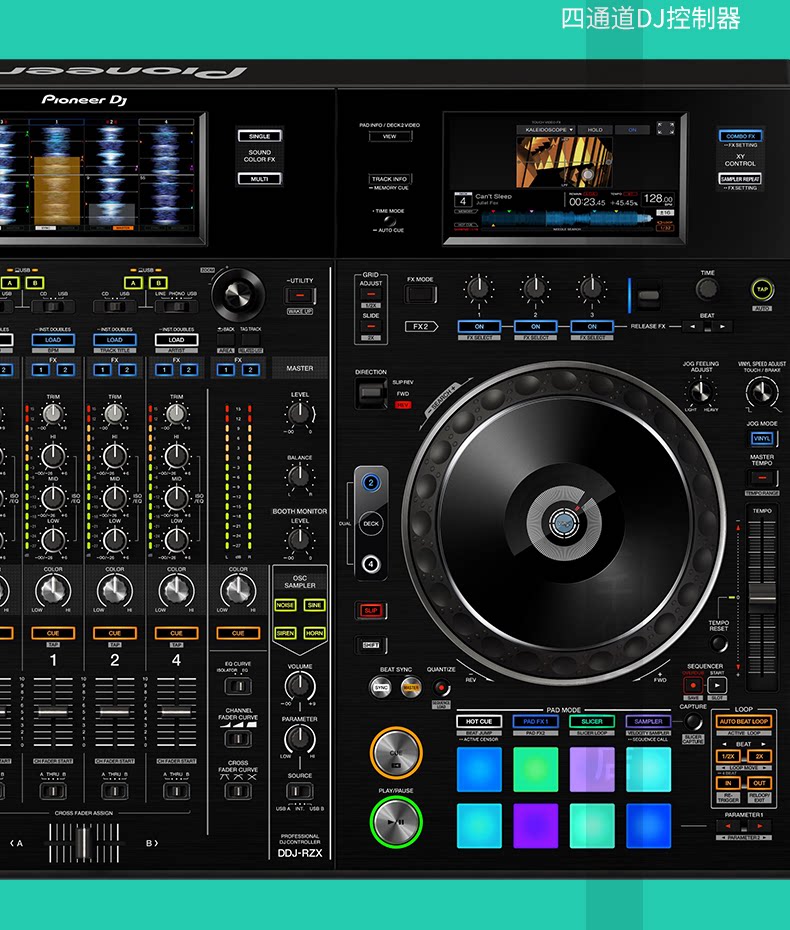The height and width of the screenshot is (930, 790).
Task: Select deck 4 button
Action: pyautogui.click(x=371, y=563)
